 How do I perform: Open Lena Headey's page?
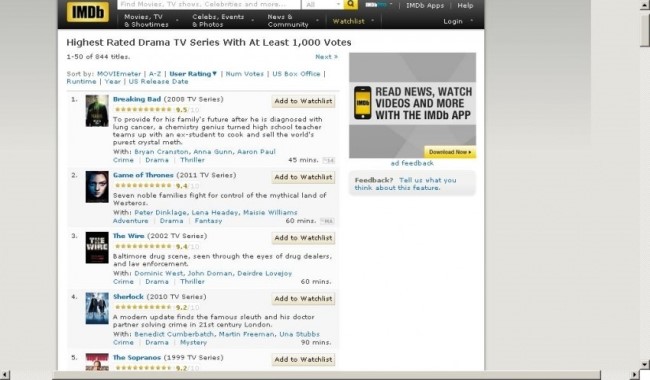[x=215, y=213]
